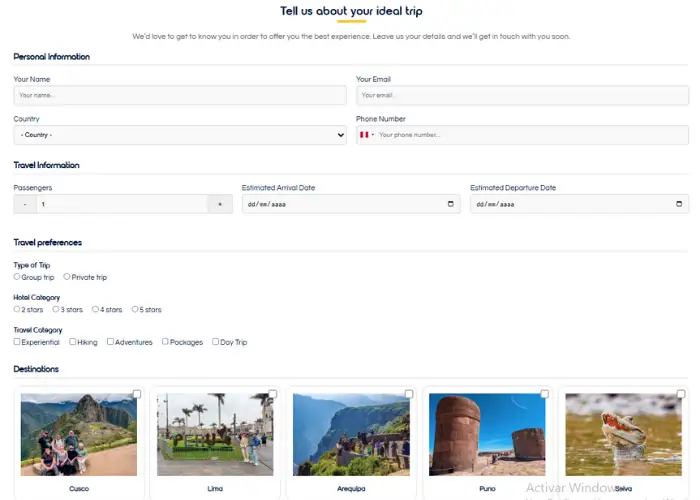Decrease passengers with the minus button
Screen dimensions: 700x500
(x=25, y=204)
